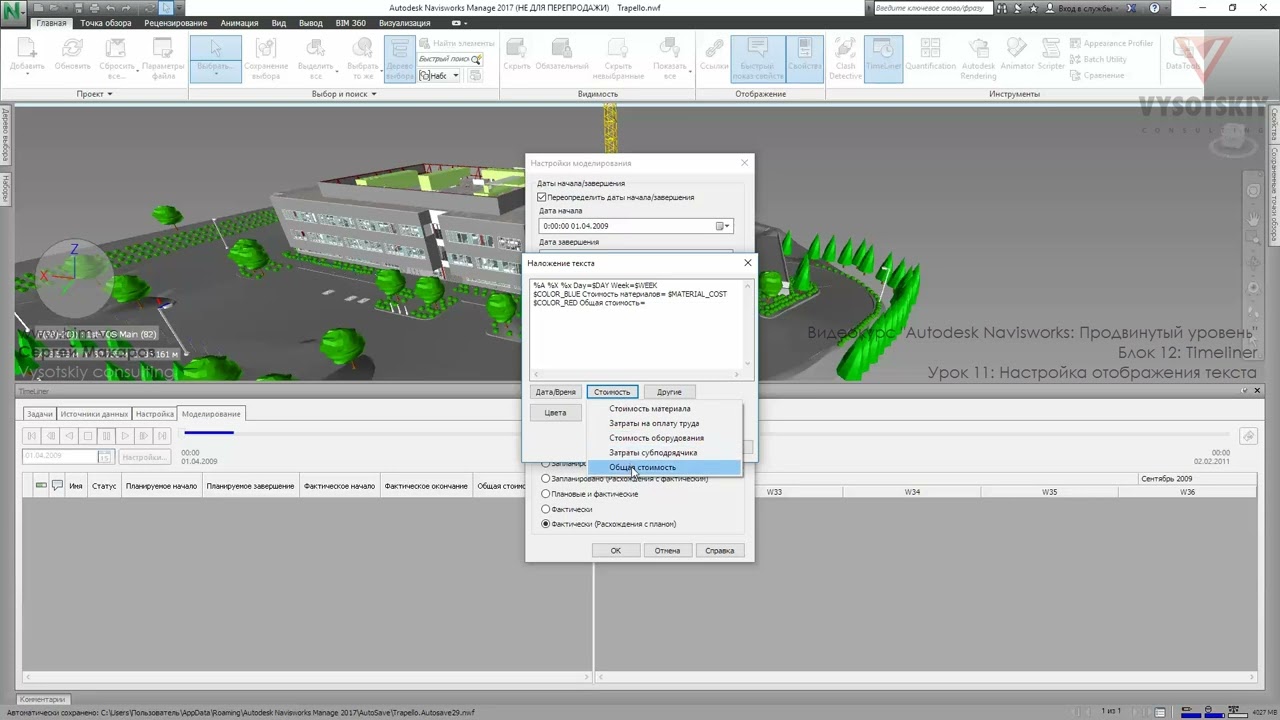Click the TimeLiner play forward button

pos(126,436)
